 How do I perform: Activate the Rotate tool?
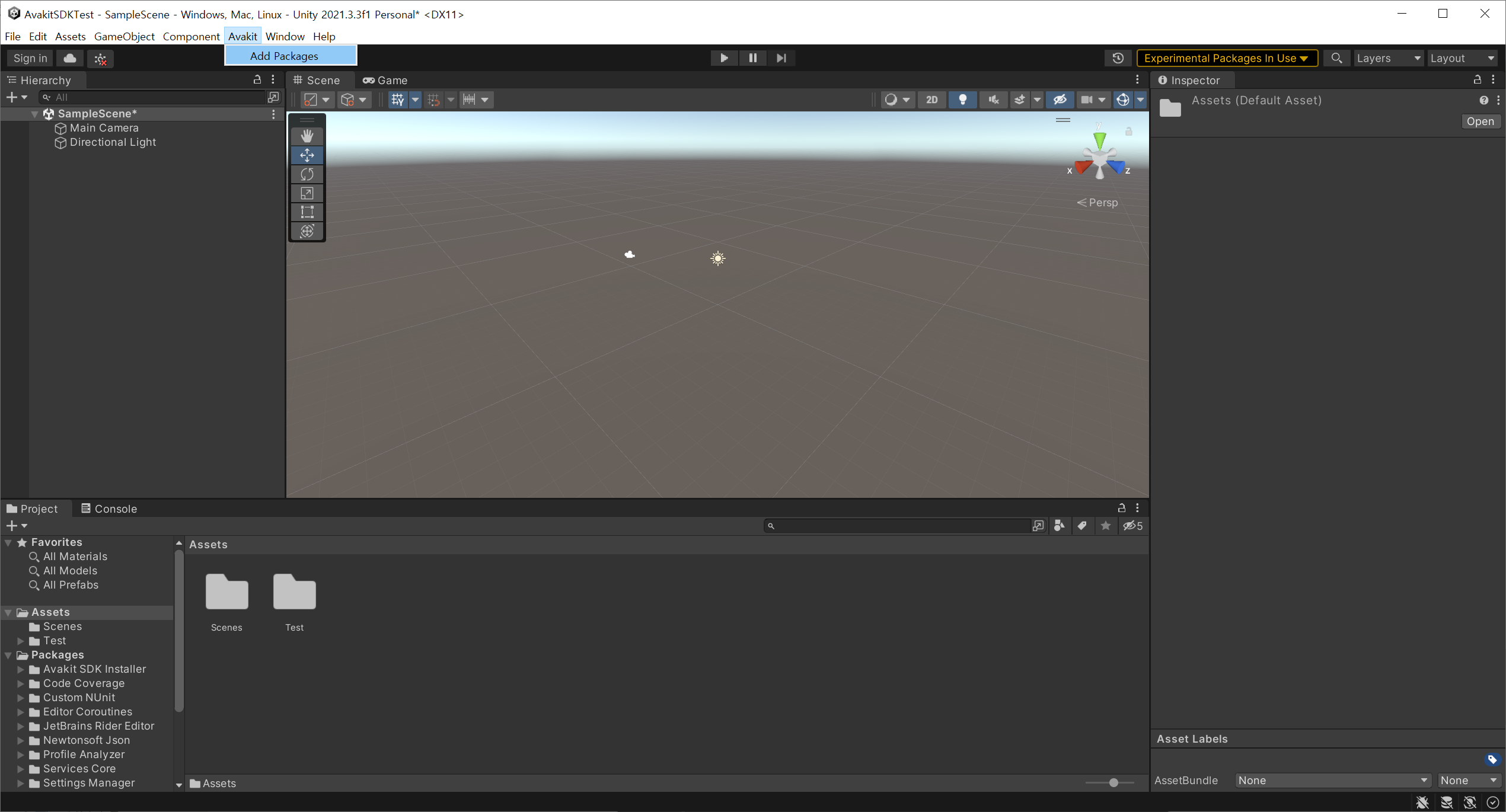point(307,174)
